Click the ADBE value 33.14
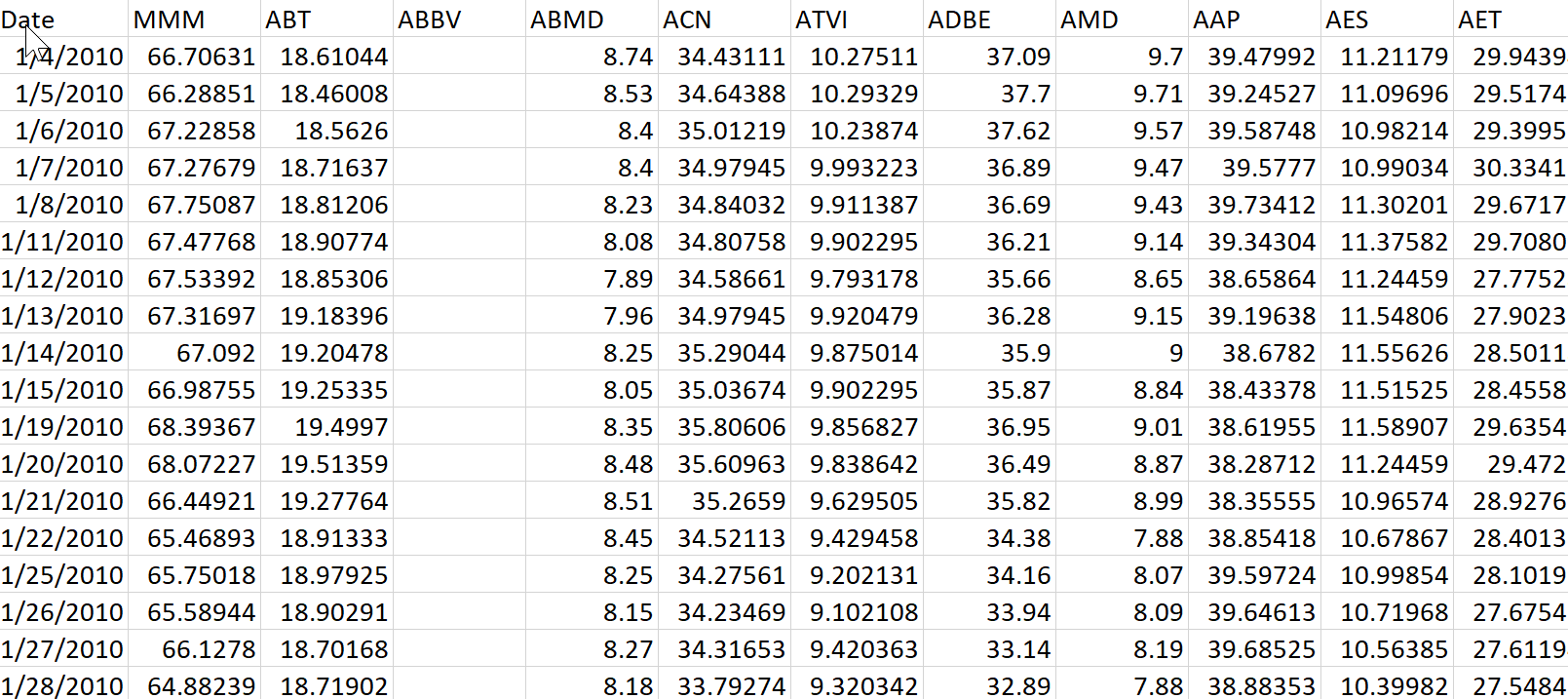 click(x=989, y=649)
